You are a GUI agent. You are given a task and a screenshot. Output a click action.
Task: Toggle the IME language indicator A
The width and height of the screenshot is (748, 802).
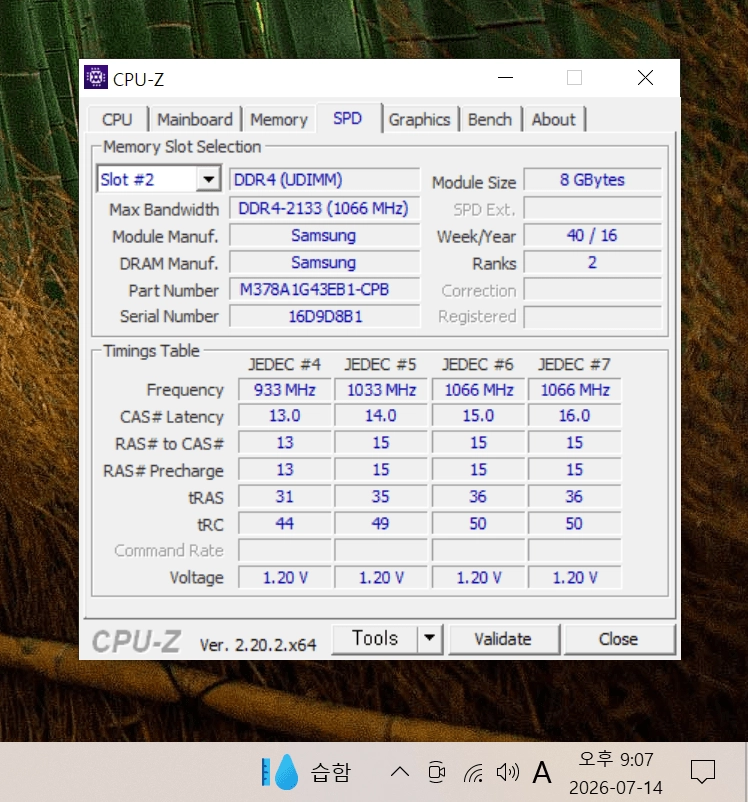[542, 772]
